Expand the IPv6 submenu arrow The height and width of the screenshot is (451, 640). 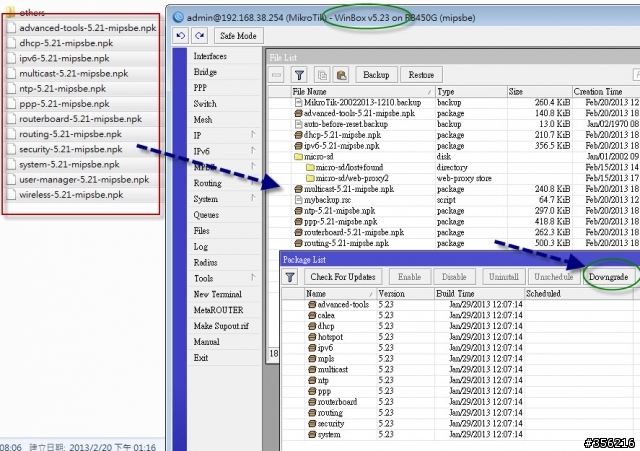tap(253, 151)
